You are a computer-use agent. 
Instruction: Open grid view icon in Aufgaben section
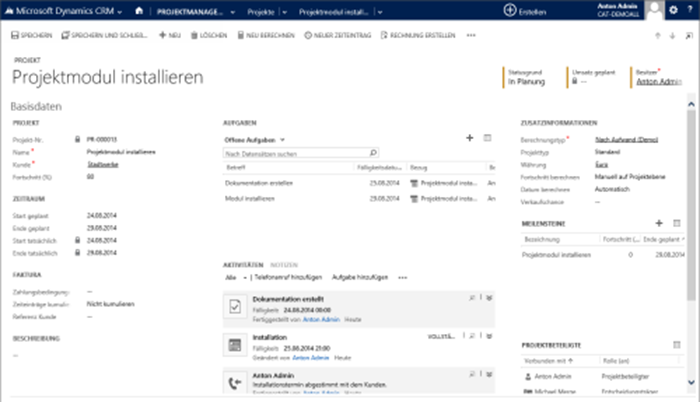click(x=487, y=137)
